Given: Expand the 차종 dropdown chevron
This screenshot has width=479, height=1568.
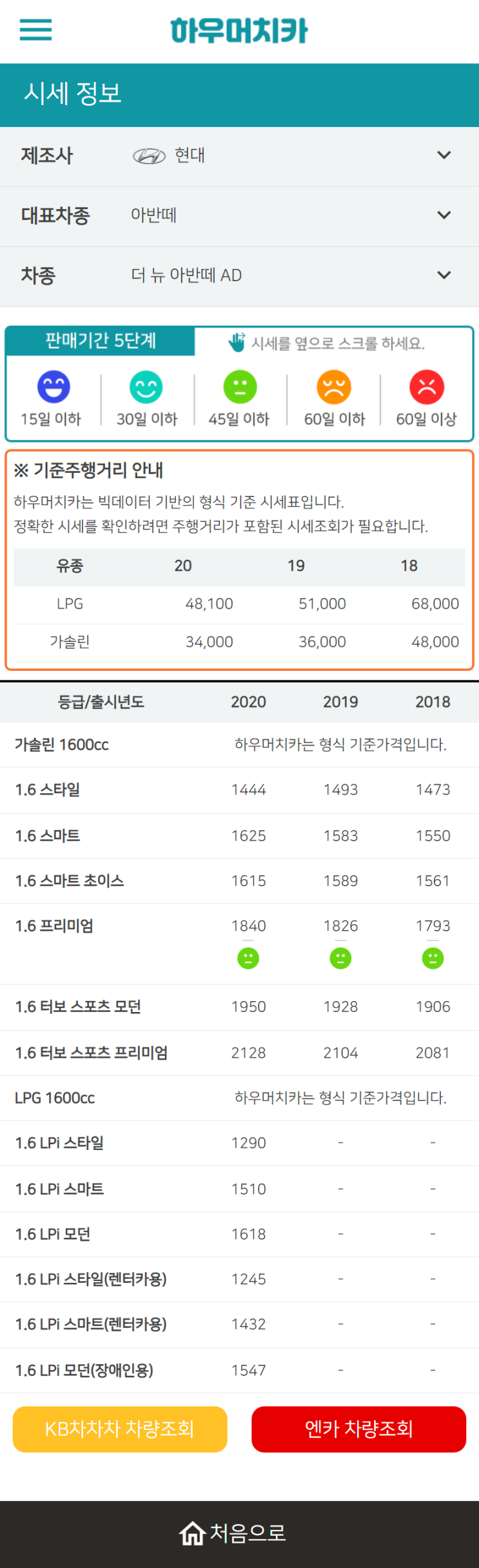Looking at the screenshot, I should click(x=444, y=275).
